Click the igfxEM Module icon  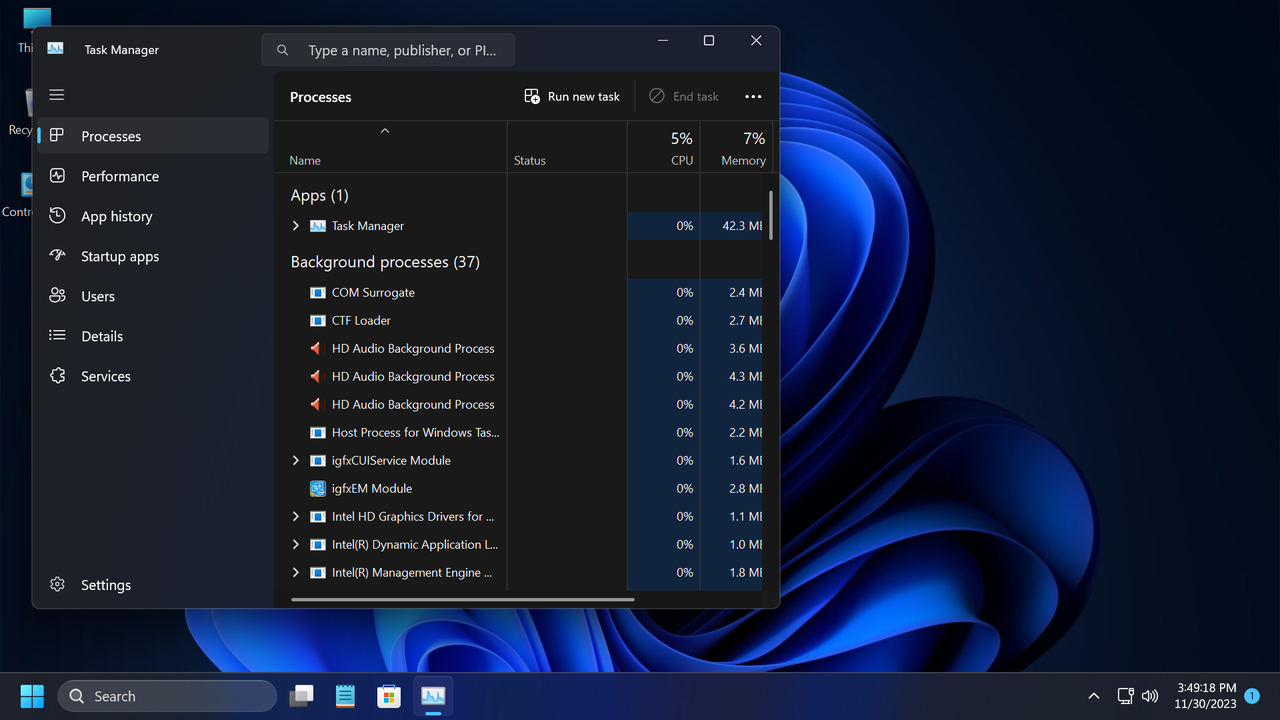318,489
